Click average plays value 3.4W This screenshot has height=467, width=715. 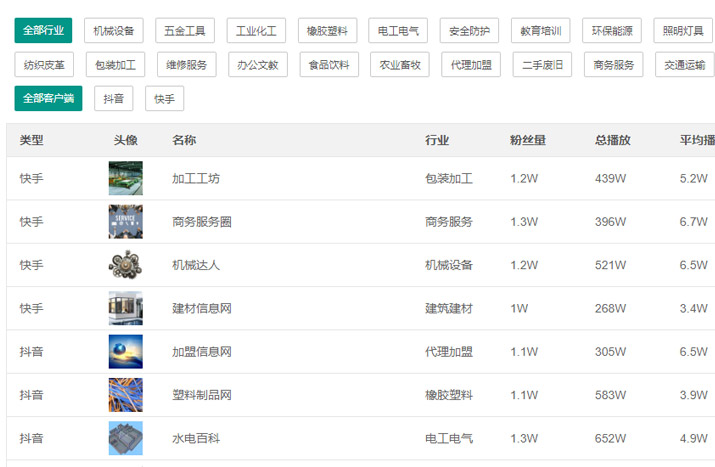tap(694, 308)
